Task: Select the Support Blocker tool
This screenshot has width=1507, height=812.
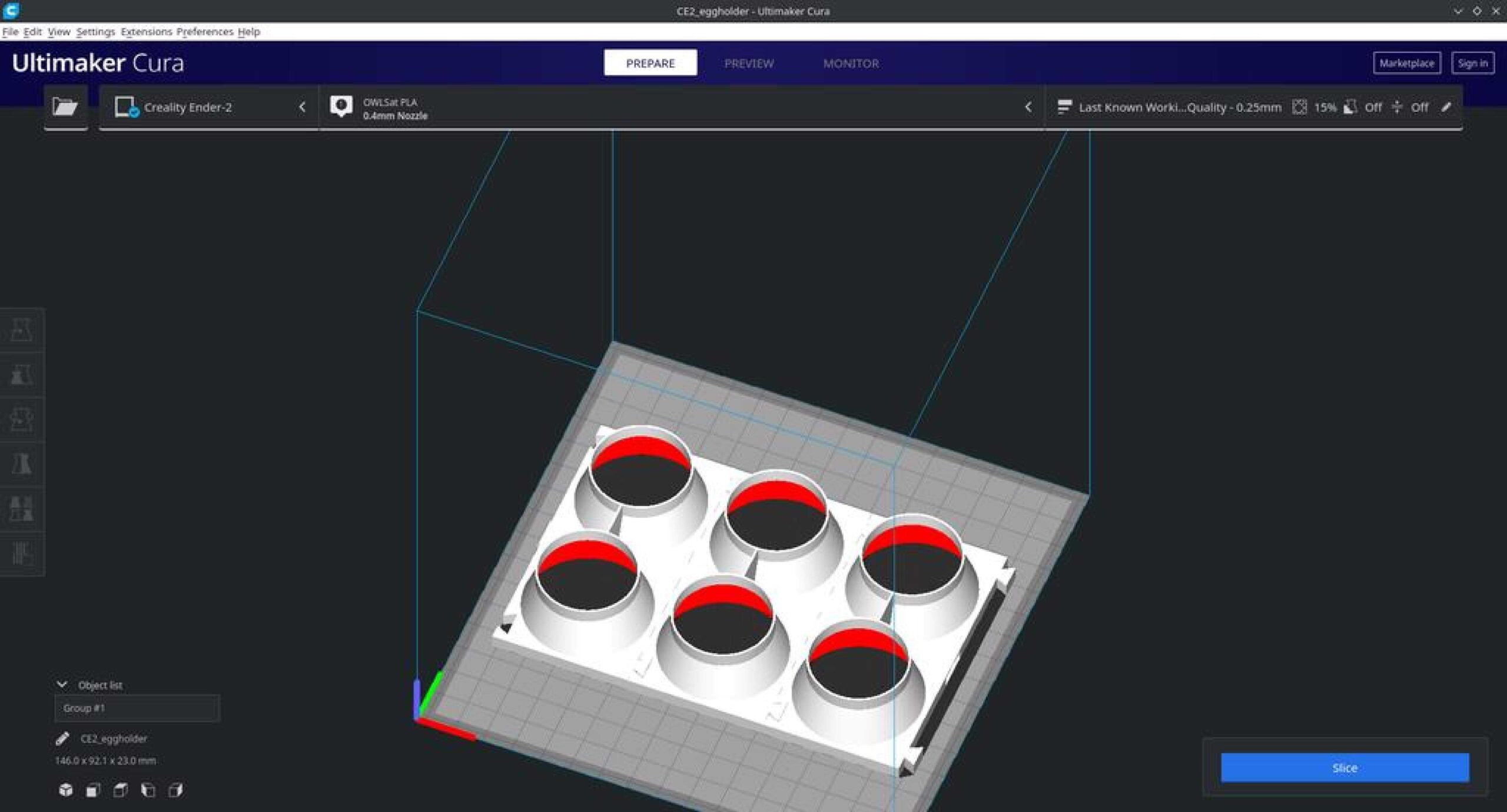Action: pyautogui.click(x=22, y=554)
